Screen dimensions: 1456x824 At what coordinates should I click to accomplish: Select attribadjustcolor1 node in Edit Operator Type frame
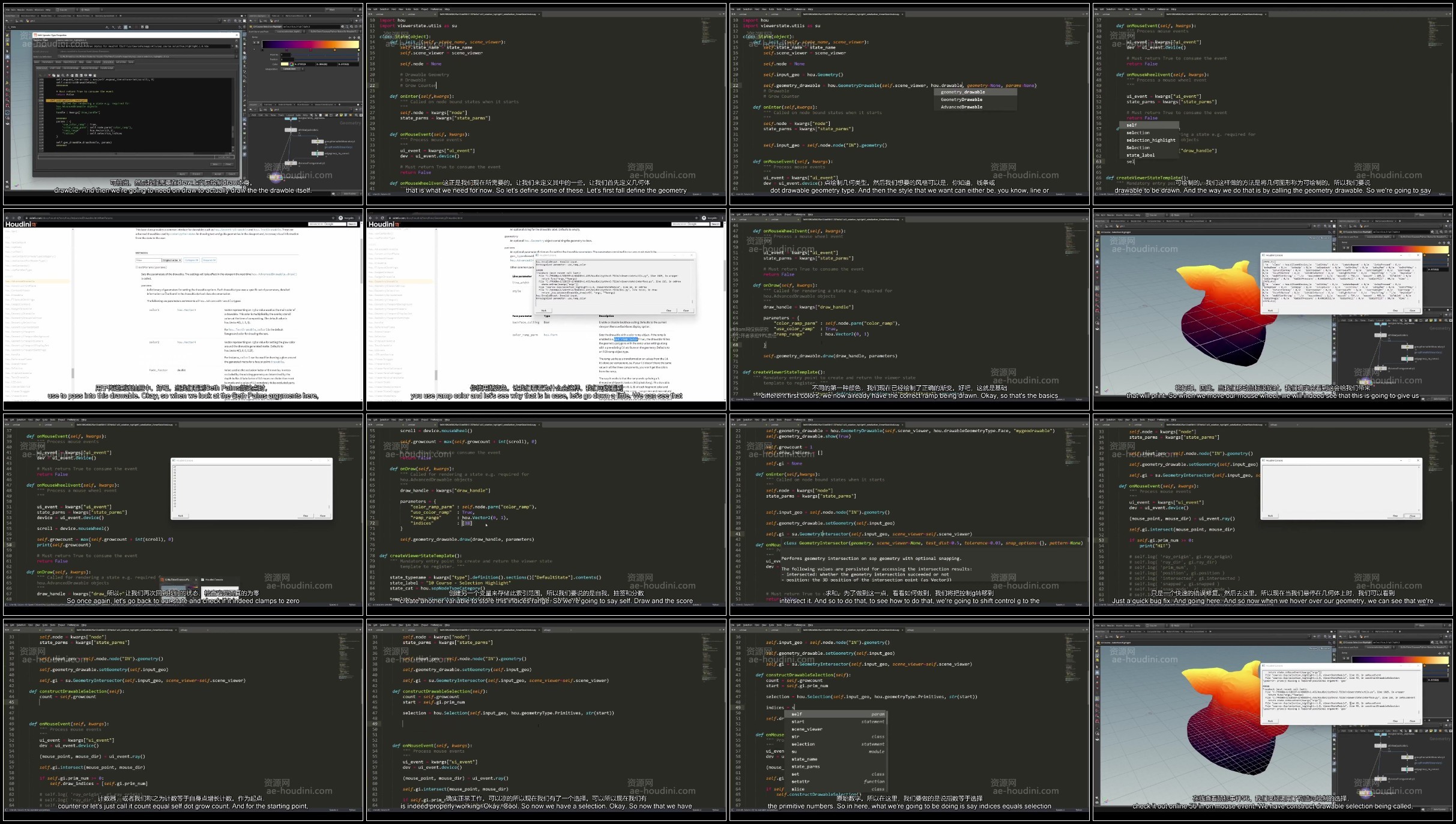tap(289, 129)
